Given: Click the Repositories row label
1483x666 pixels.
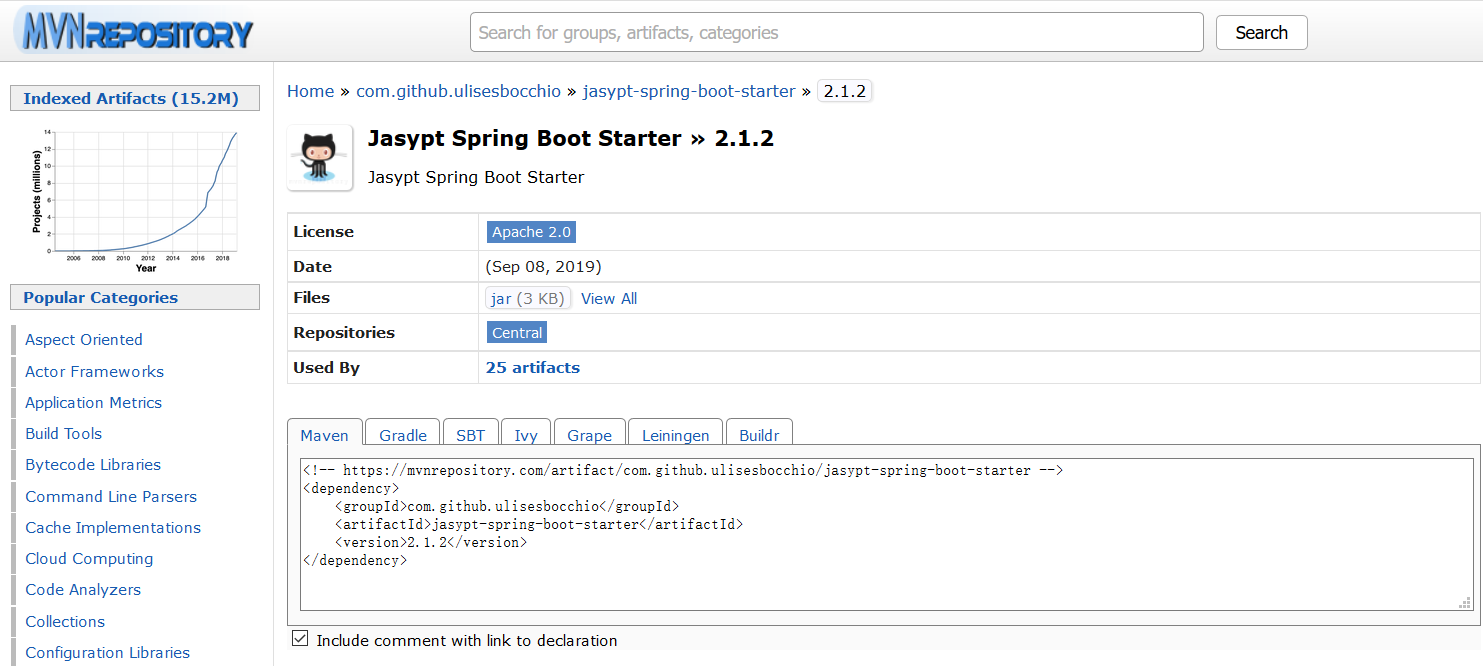Looking at the screenshot, I should (344, 333).
